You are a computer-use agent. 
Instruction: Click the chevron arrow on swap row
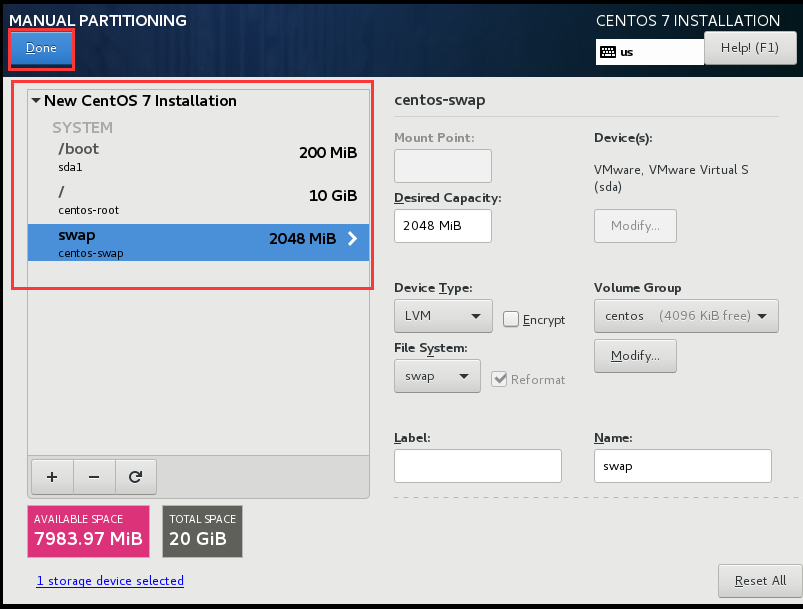[x=352, y=239]
